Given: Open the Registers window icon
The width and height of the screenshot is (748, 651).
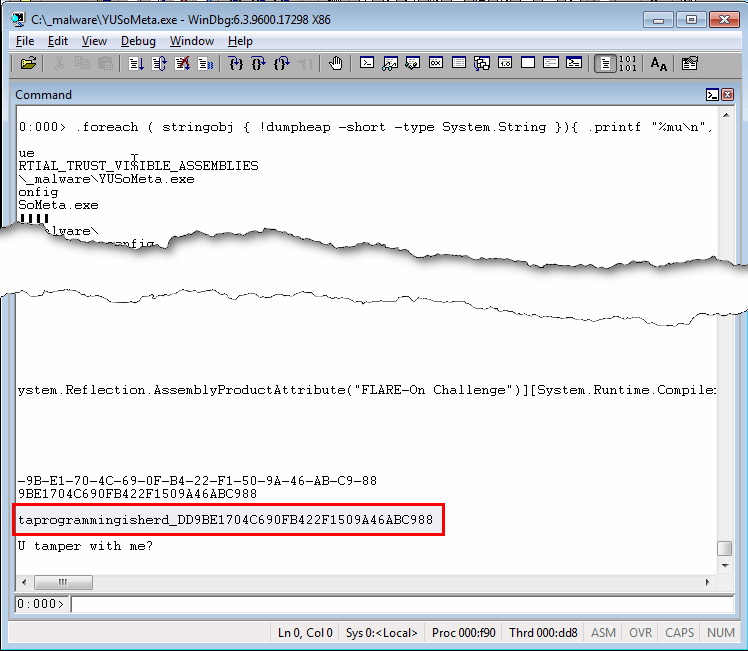Looking at the screenshot, I should point(436,64).
